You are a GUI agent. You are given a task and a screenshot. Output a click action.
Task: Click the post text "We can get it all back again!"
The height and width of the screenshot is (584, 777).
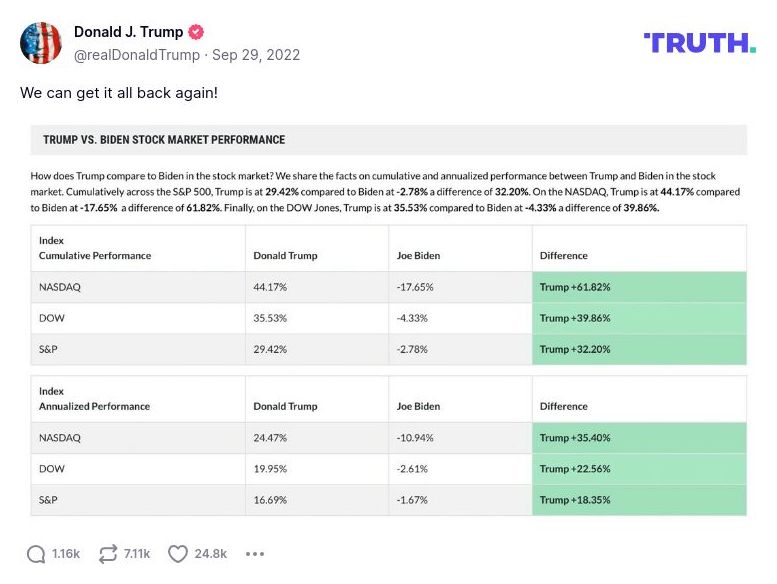119,92
